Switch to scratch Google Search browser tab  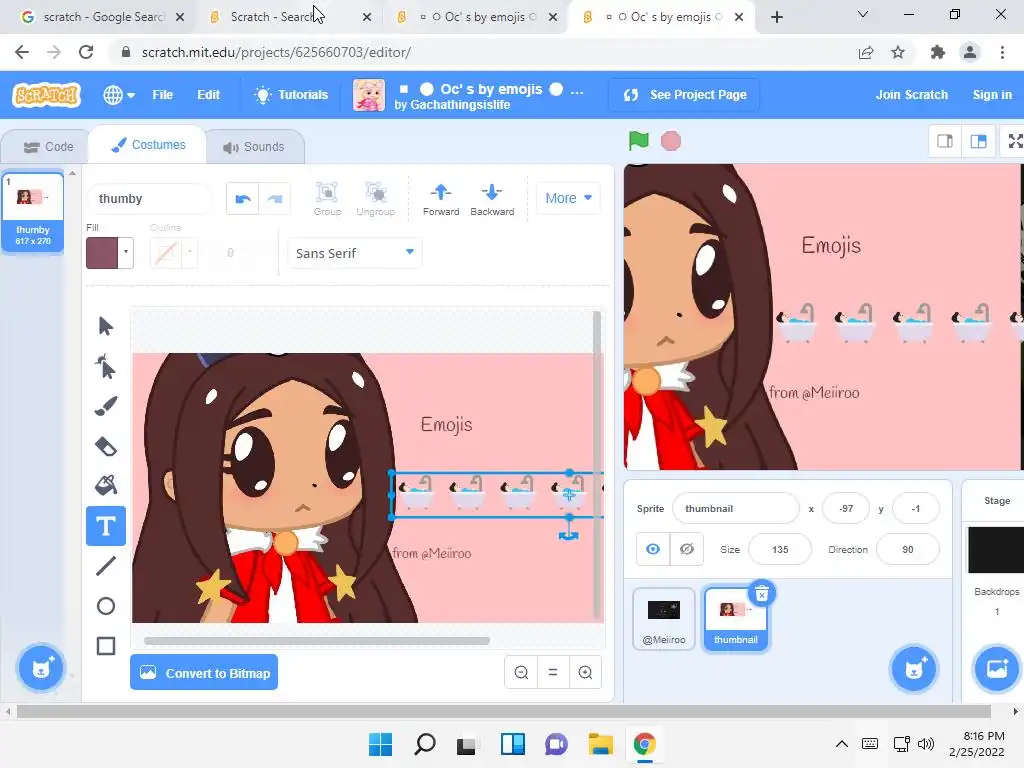(103, 17)
